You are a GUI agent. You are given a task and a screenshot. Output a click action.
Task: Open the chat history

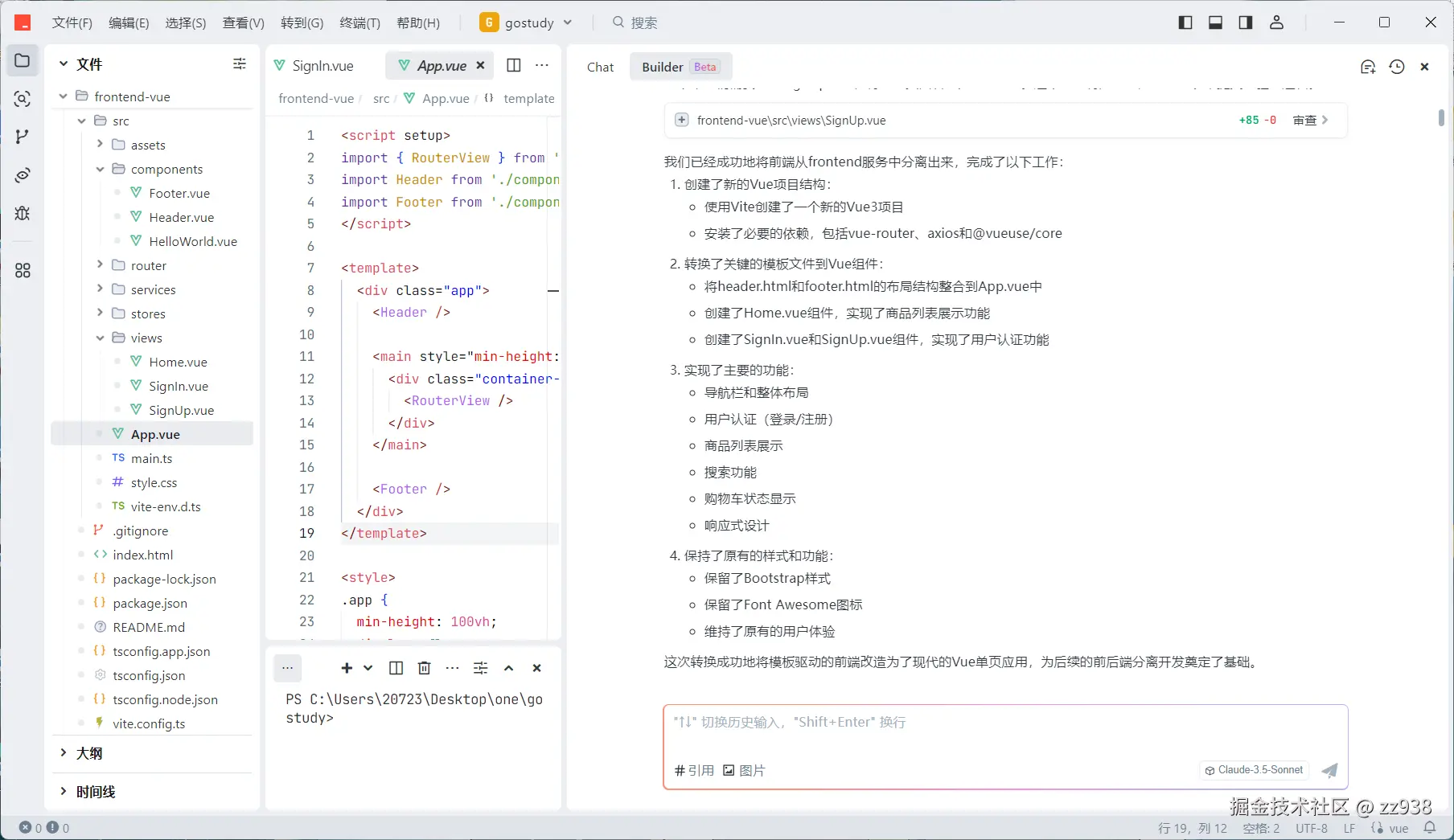point(1397,67)
